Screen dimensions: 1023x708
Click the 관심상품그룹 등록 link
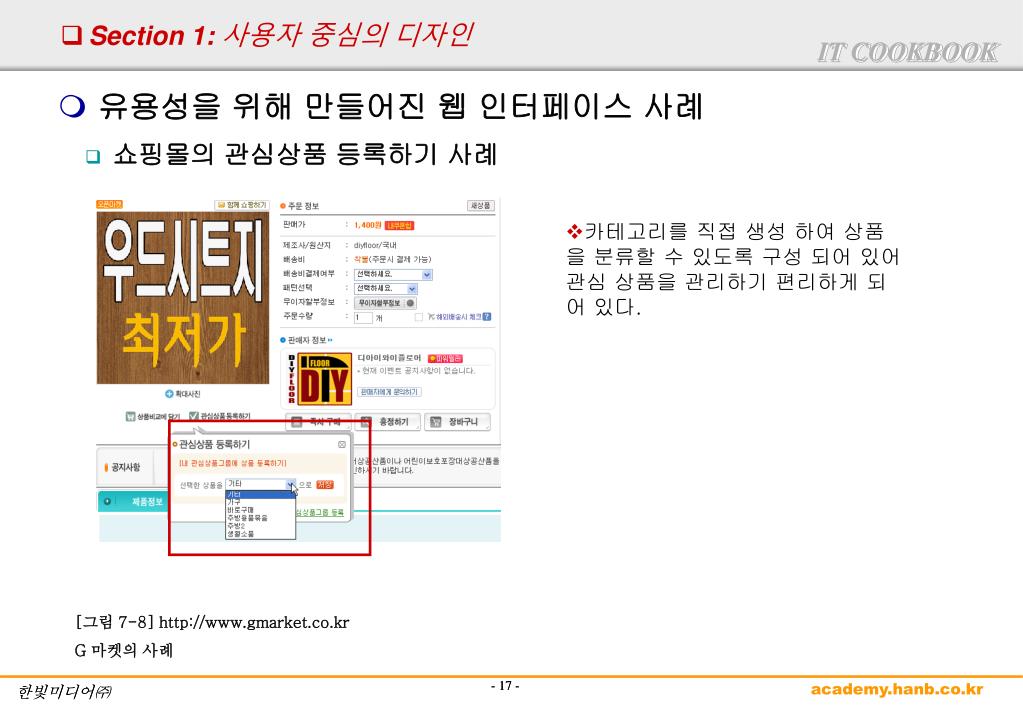coord(320,512)
